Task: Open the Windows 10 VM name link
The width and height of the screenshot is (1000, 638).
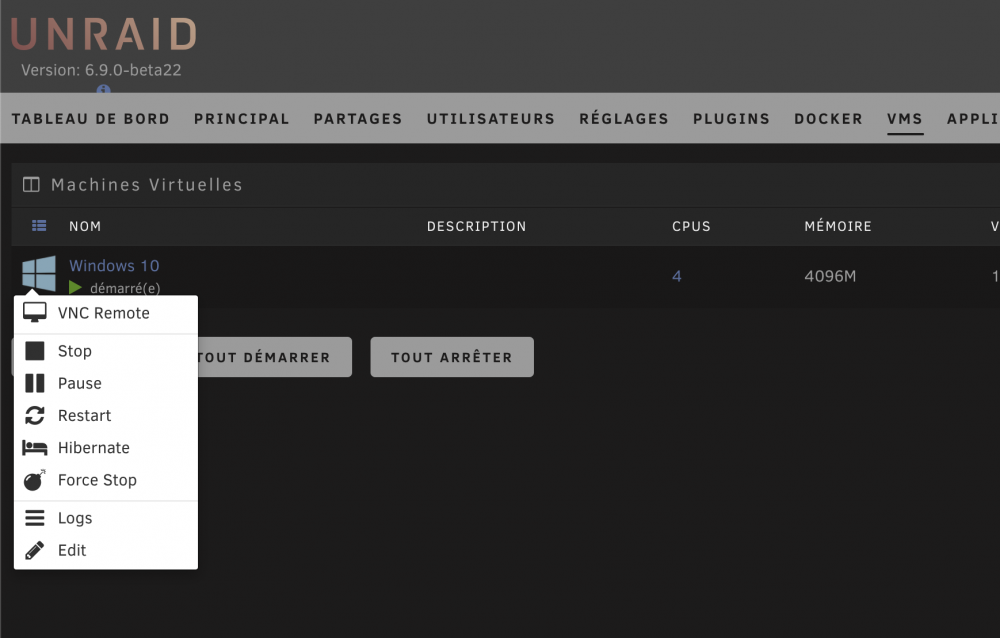Action: coord(114,265)
